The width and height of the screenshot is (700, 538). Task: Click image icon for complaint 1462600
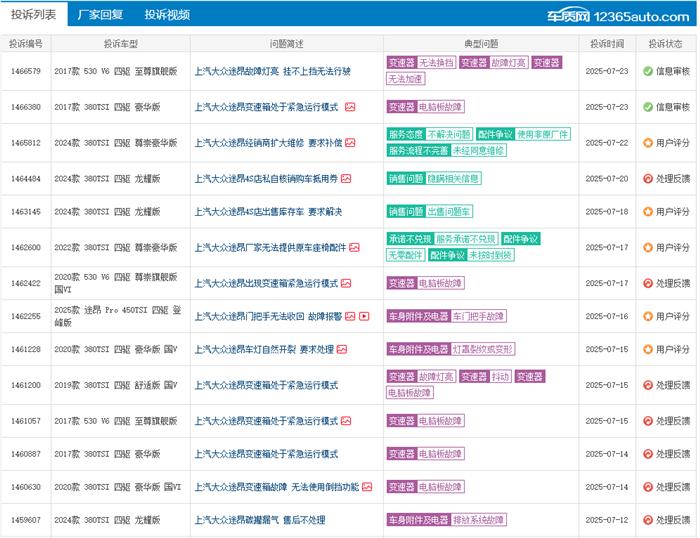point(354,247)
